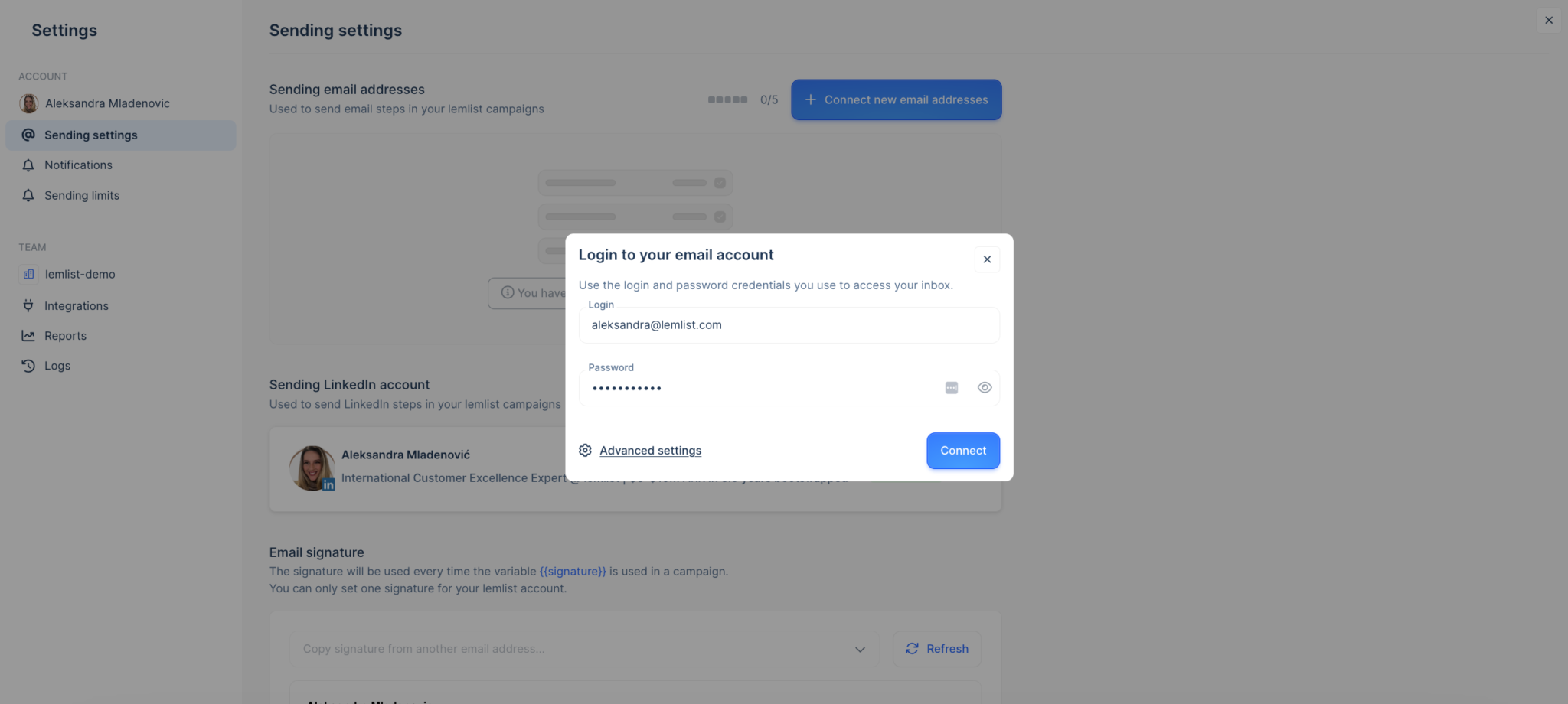Open the signature source chevron
Viewport: 1568px width, 704px height.
[x=859, y=648]
